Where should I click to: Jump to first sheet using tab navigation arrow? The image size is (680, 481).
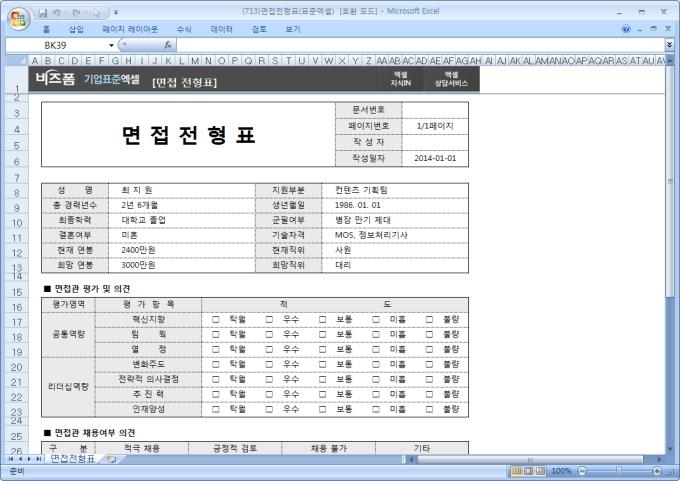[11, 458]
